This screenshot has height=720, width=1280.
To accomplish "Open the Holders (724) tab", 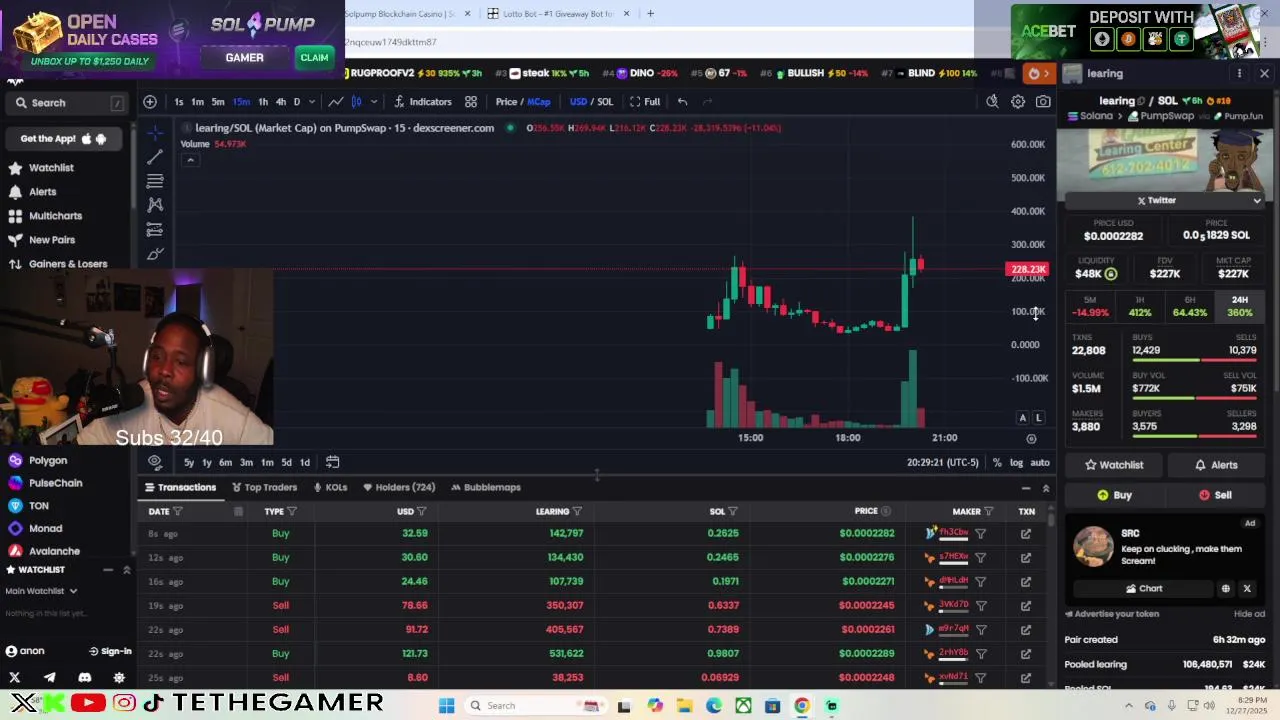I will click(x=399, y=488).
